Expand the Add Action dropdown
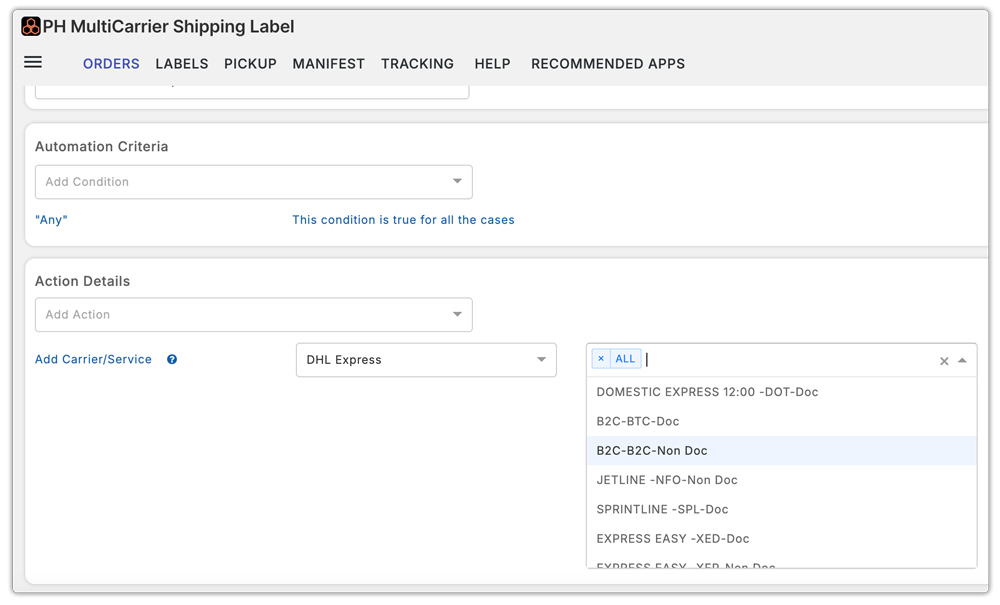Viewport: 1000px width, 605px height. coord(253,315)
